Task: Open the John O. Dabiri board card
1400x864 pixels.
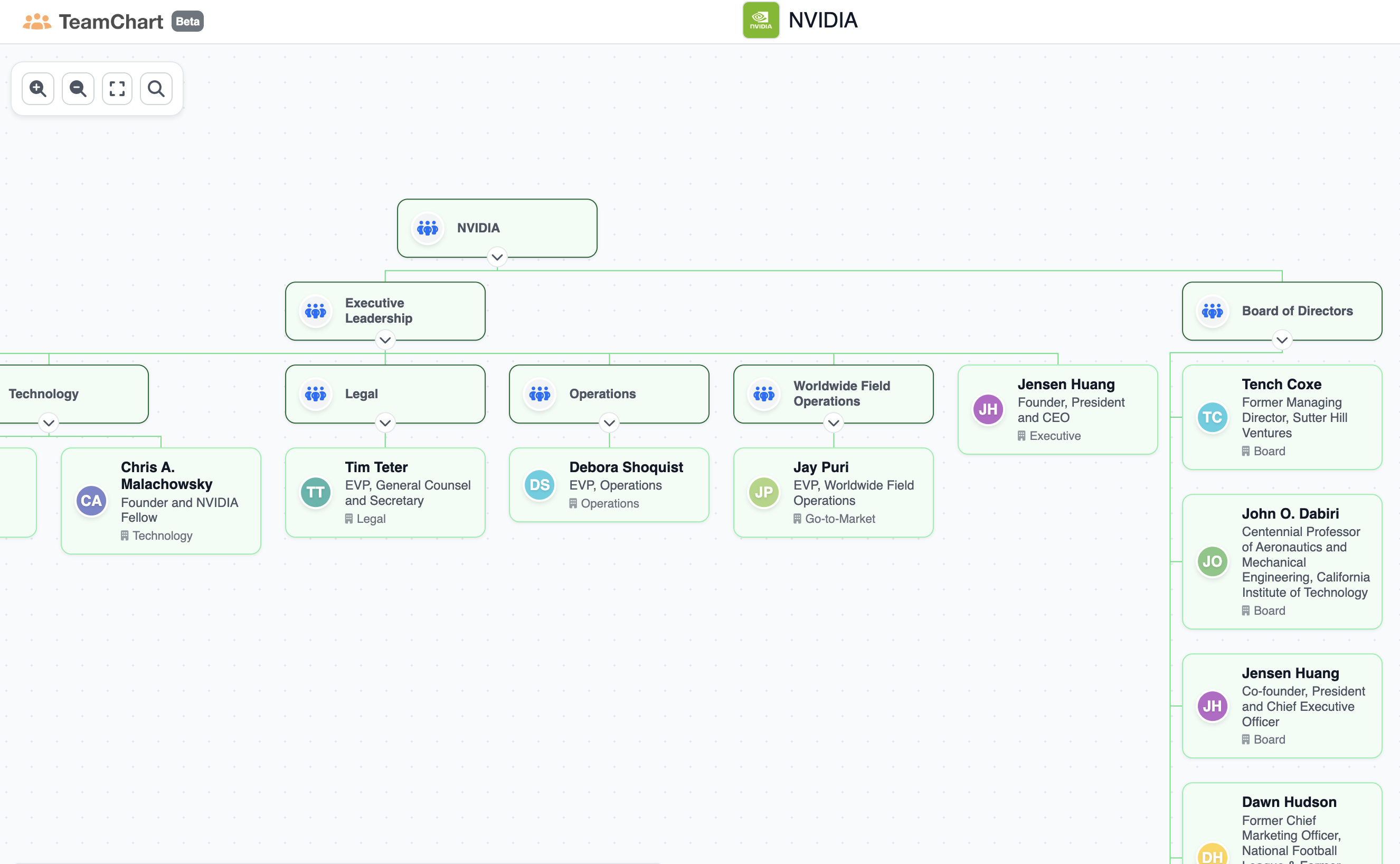Action: [x=1282, y=562]
